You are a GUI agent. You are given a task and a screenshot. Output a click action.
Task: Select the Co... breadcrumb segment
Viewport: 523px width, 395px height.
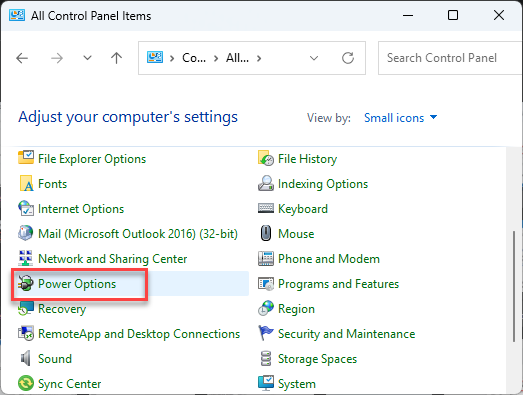click(194, 58)
